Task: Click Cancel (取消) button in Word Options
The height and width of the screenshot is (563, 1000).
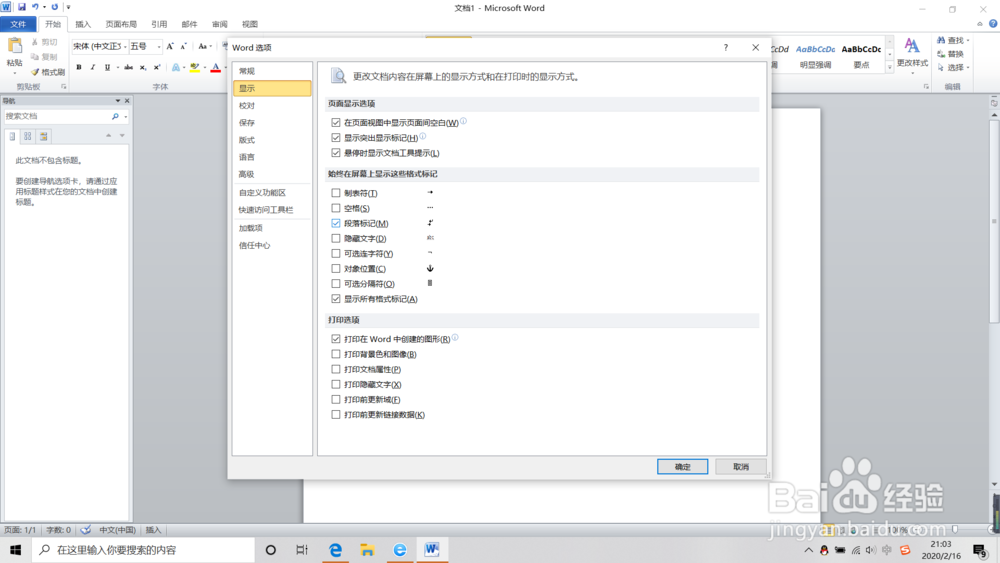Action: [x=740, y=467]
